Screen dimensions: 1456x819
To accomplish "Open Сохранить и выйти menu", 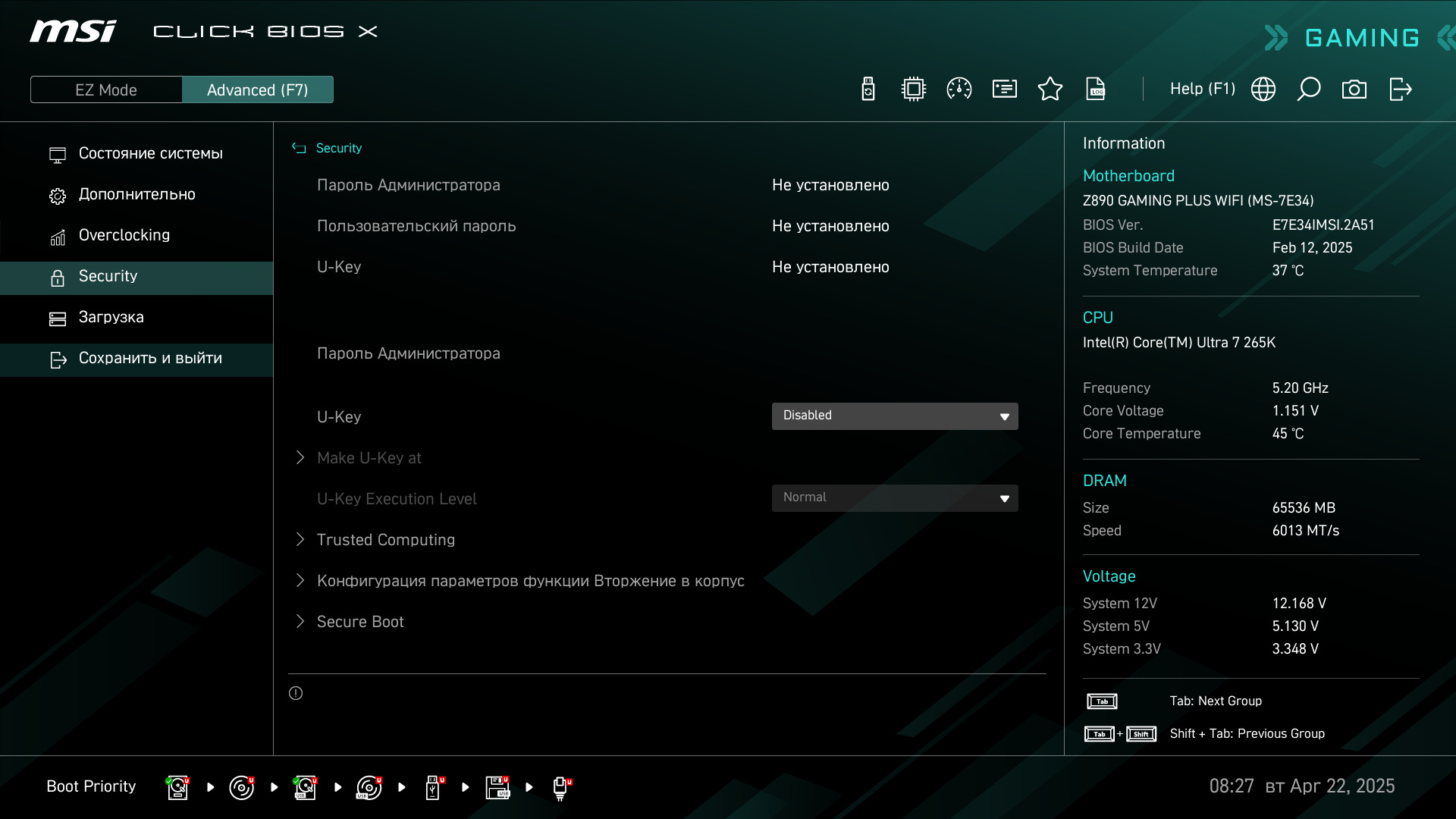I will tap(136, 359).
